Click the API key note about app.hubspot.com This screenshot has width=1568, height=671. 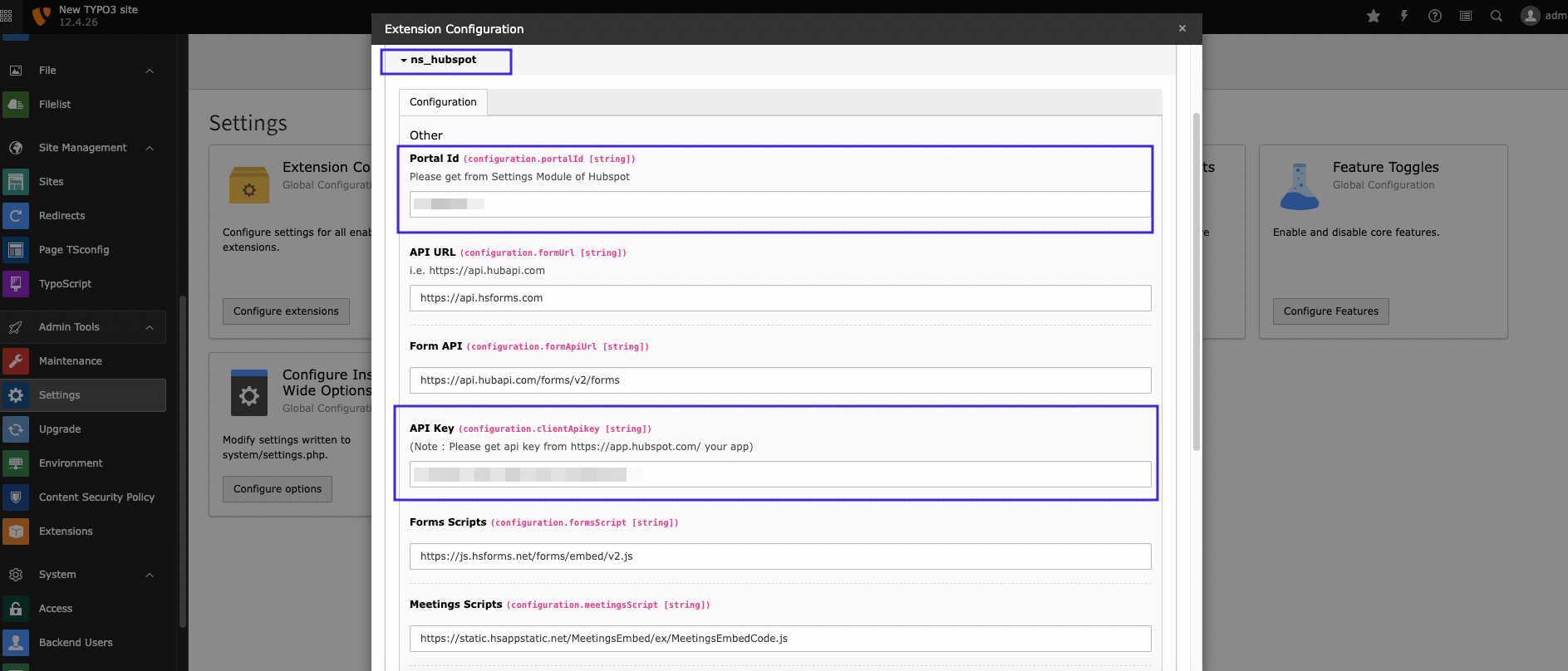pos(581,447)
